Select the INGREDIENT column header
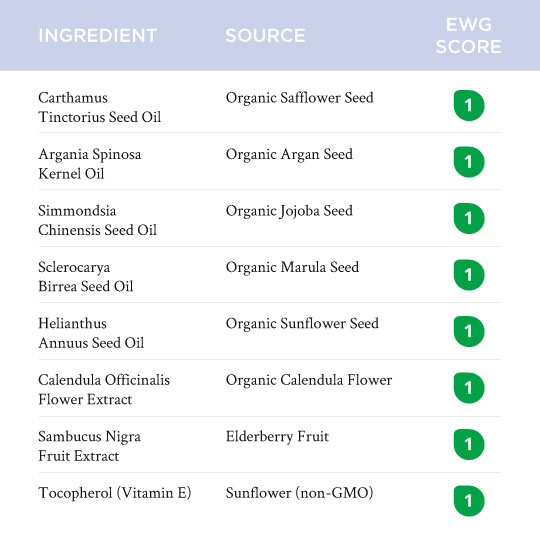Screen dimensions: 540x540 pyautogui.click(x=97, y=35)
